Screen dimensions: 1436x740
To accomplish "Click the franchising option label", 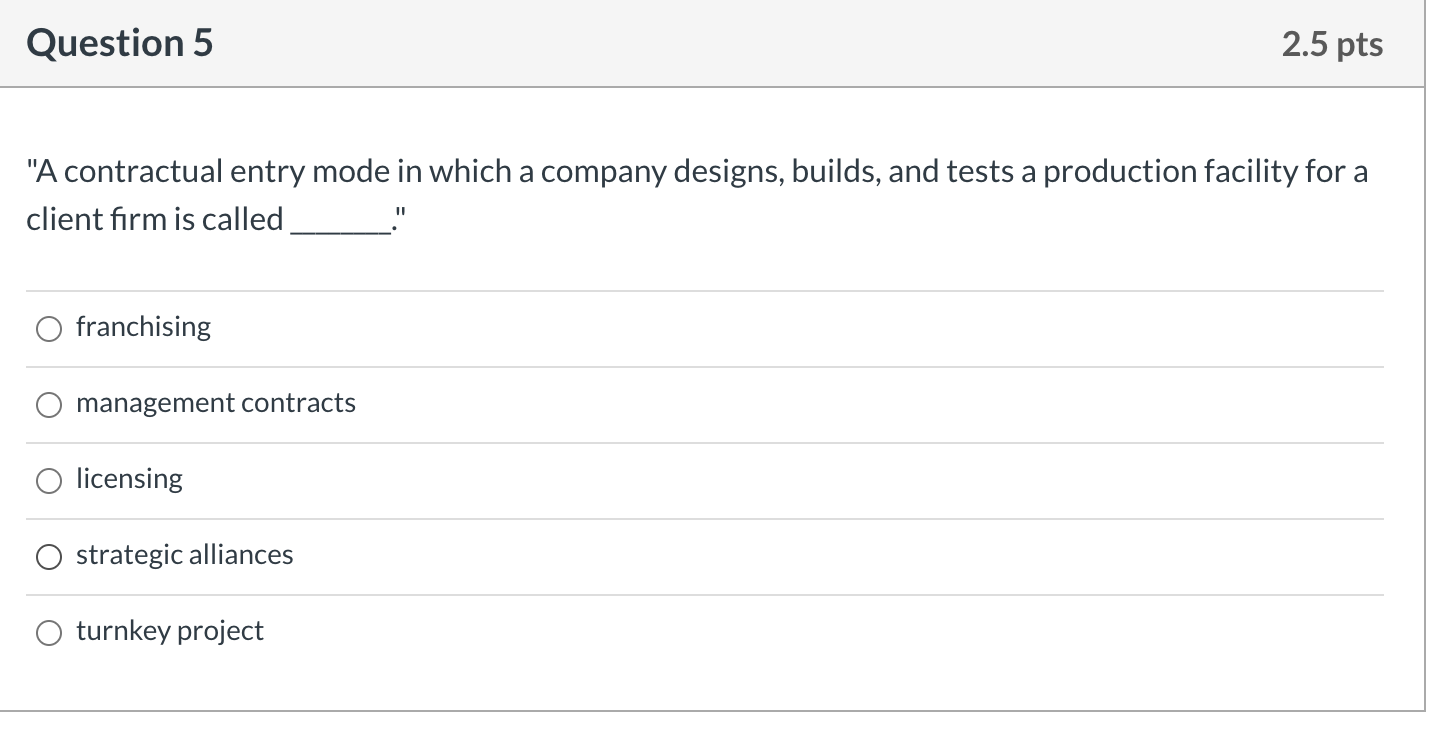I will point(143,327).
